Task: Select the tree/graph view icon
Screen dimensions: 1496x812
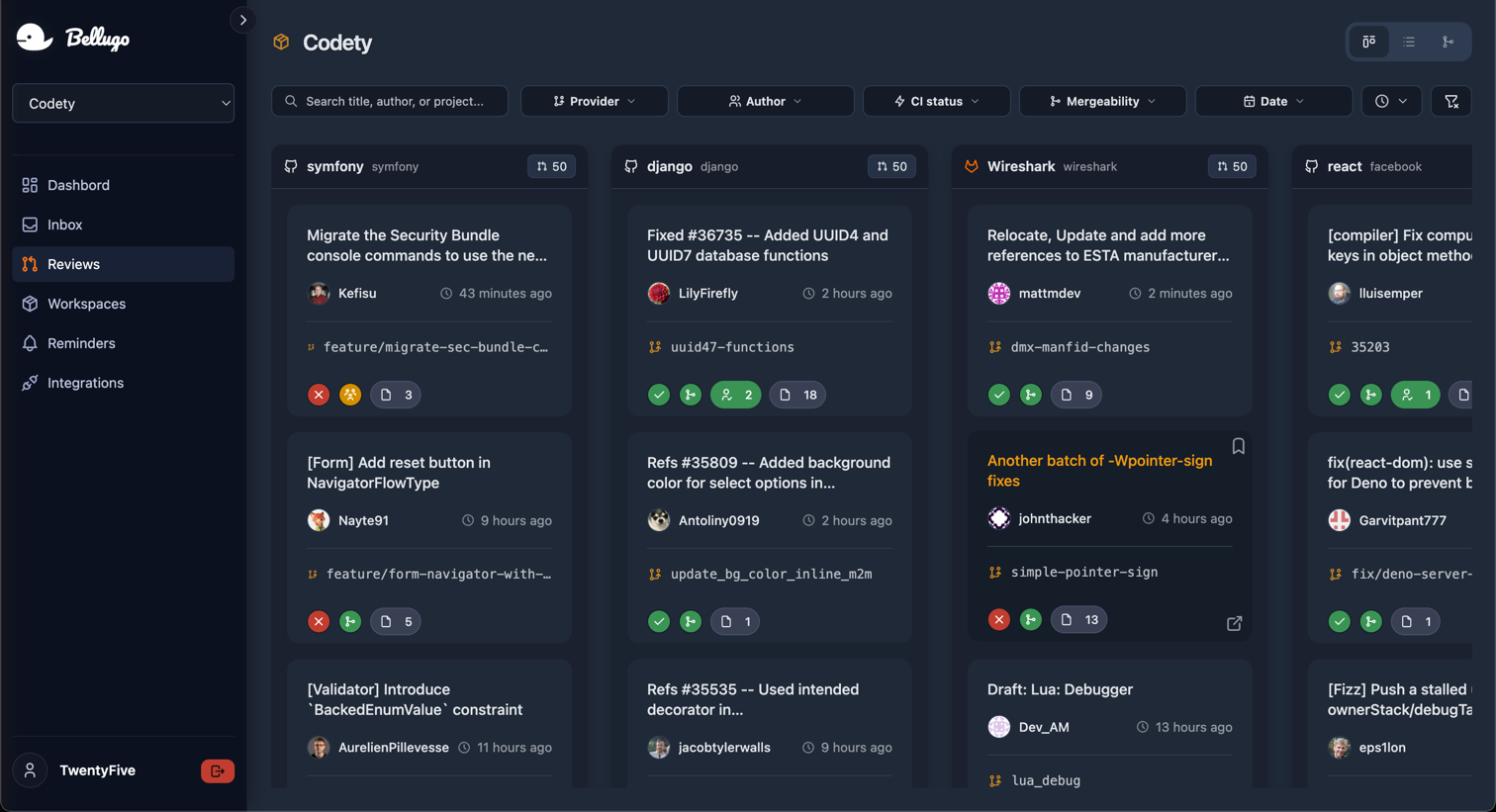Action: [1448, 42]
